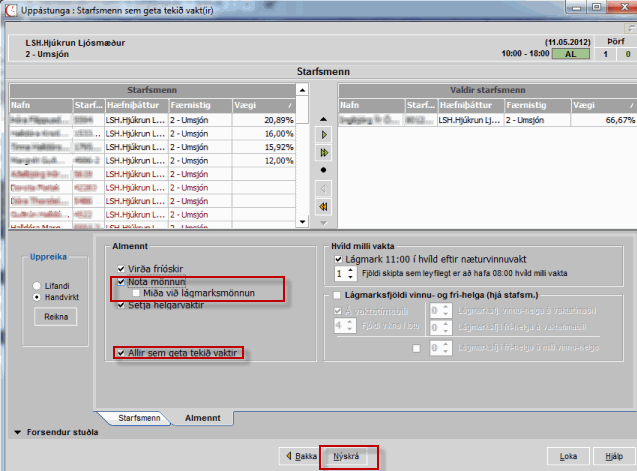Click Starf... header in Starfsmenn list
637x471 pixels.
[x=89, y=105]
